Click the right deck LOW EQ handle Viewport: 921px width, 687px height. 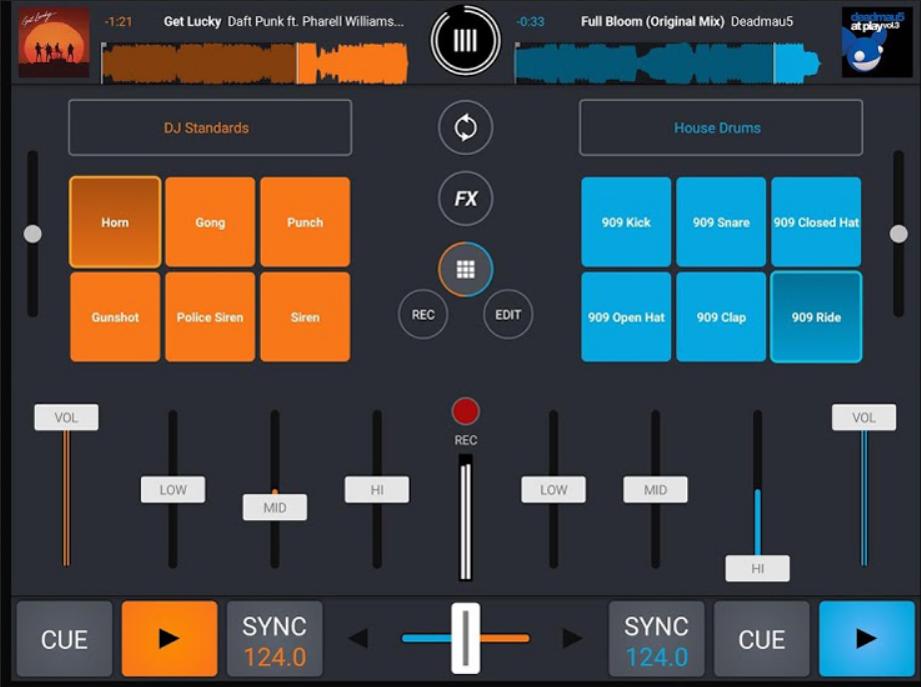tap(553, 490)
